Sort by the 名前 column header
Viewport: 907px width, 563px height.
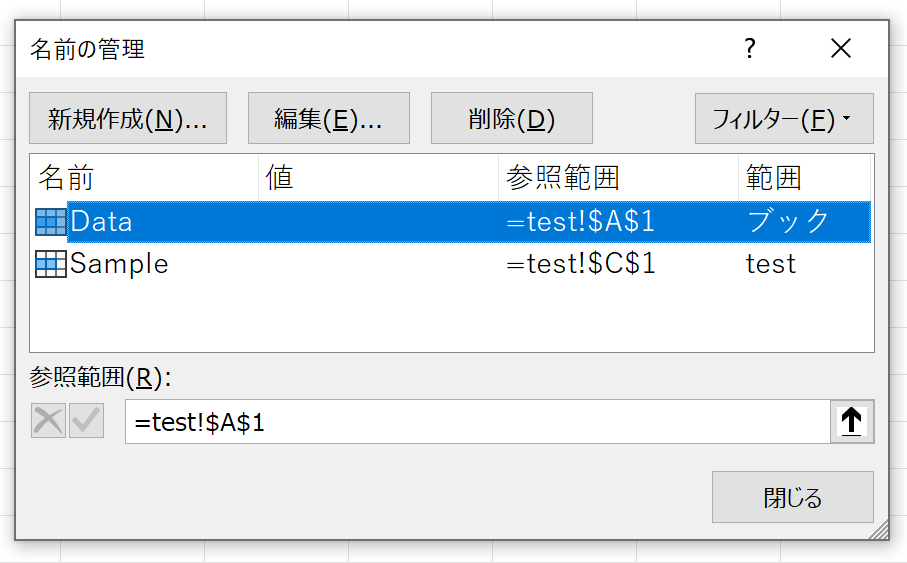144,177
